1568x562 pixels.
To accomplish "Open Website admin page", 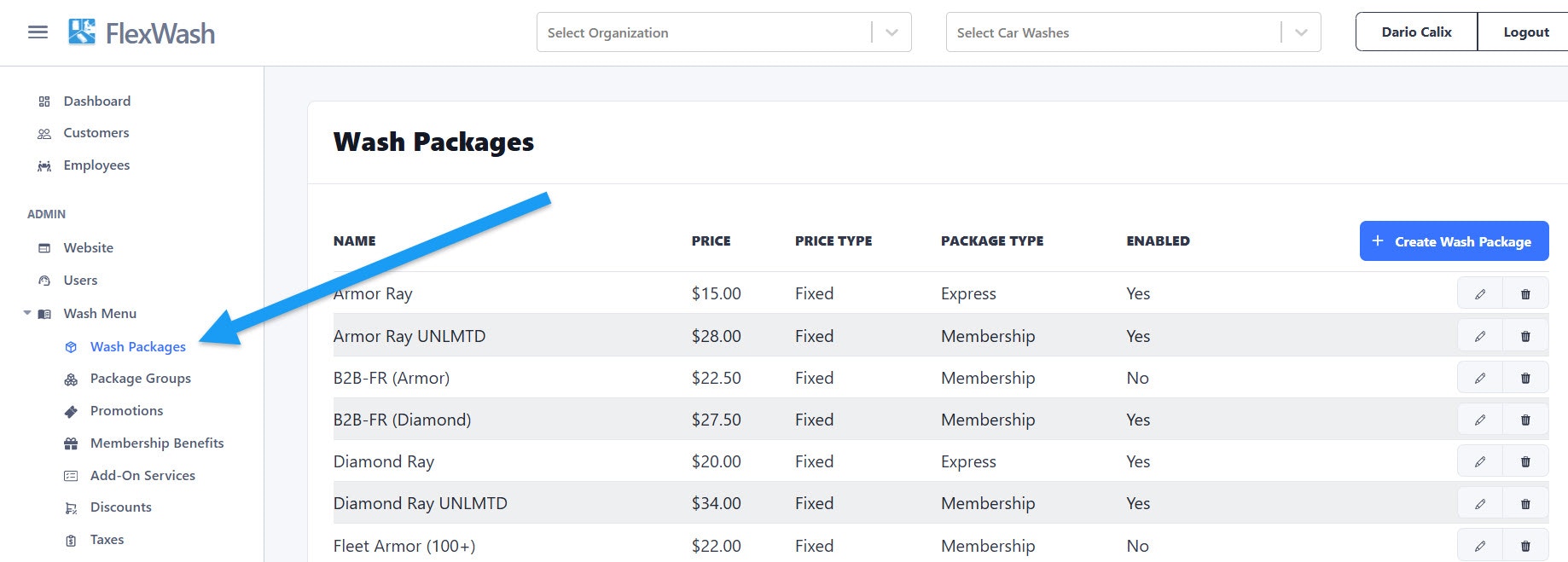I will coord(88,247).
